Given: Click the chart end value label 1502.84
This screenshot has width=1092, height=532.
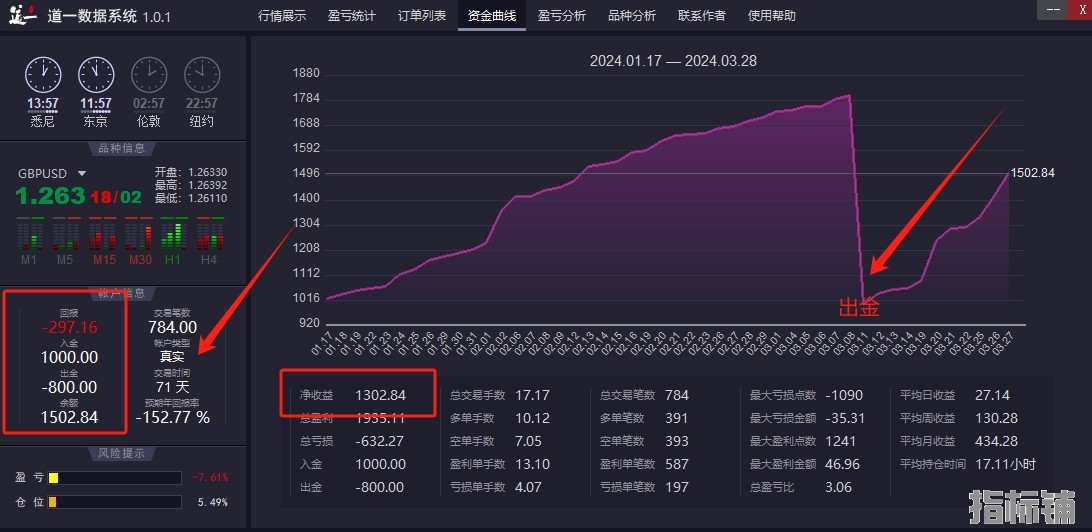Looking at the screenshot, I should tap(1032, 173).
